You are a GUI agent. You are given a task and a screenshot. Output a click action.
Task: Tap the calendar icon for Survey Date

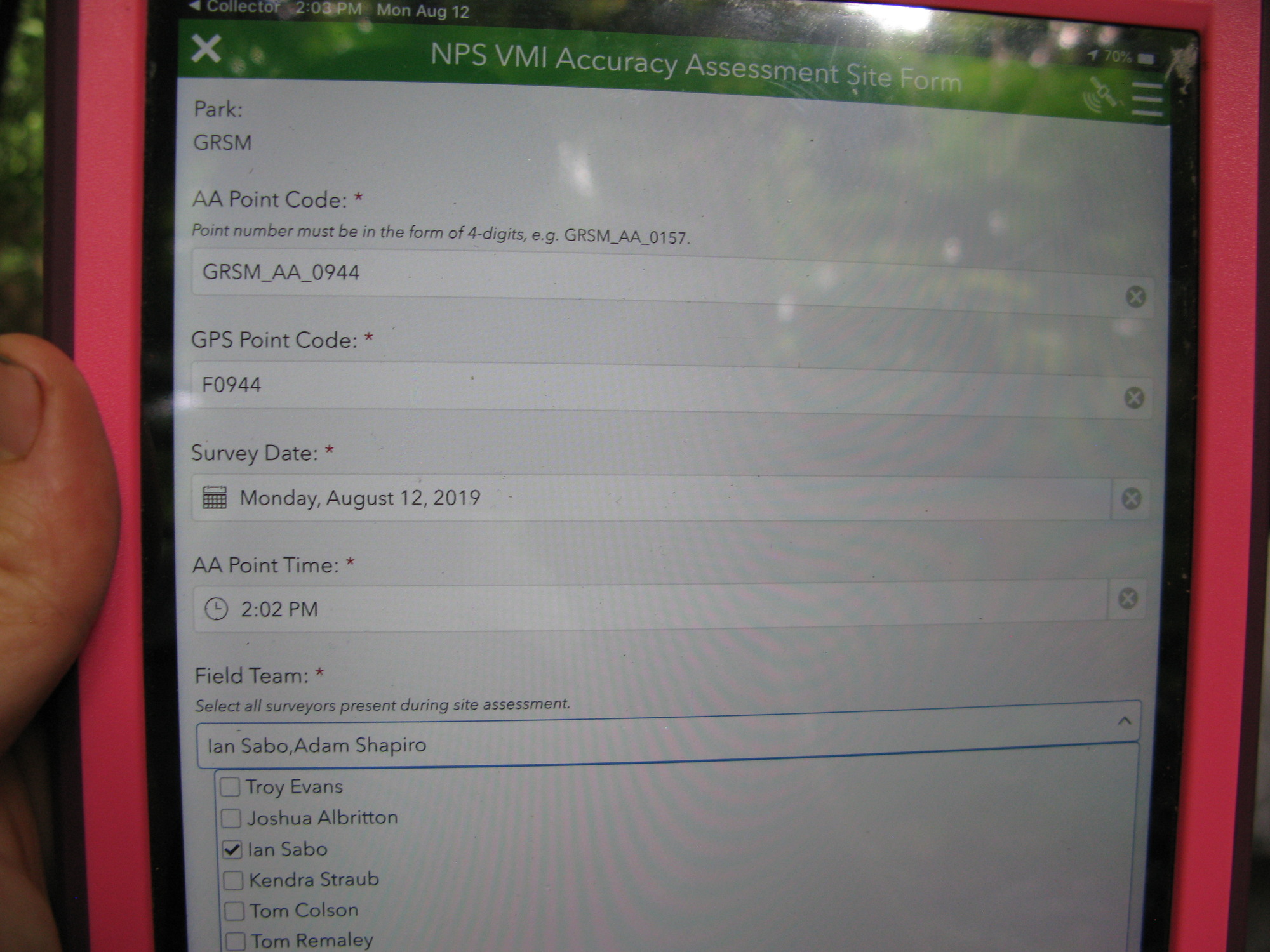(215, 499)
